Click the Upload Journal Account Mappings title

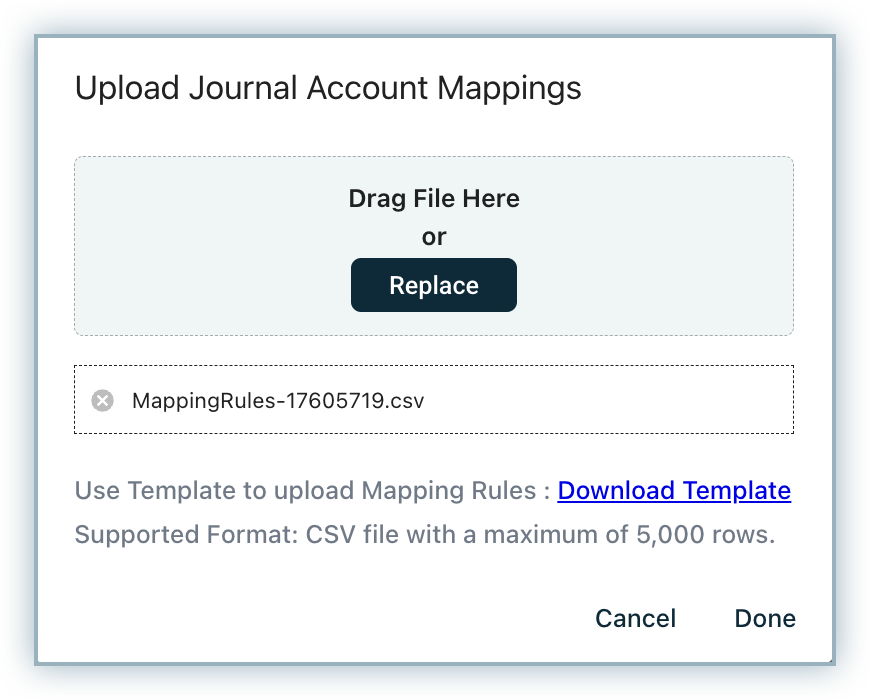coord(328,89)
